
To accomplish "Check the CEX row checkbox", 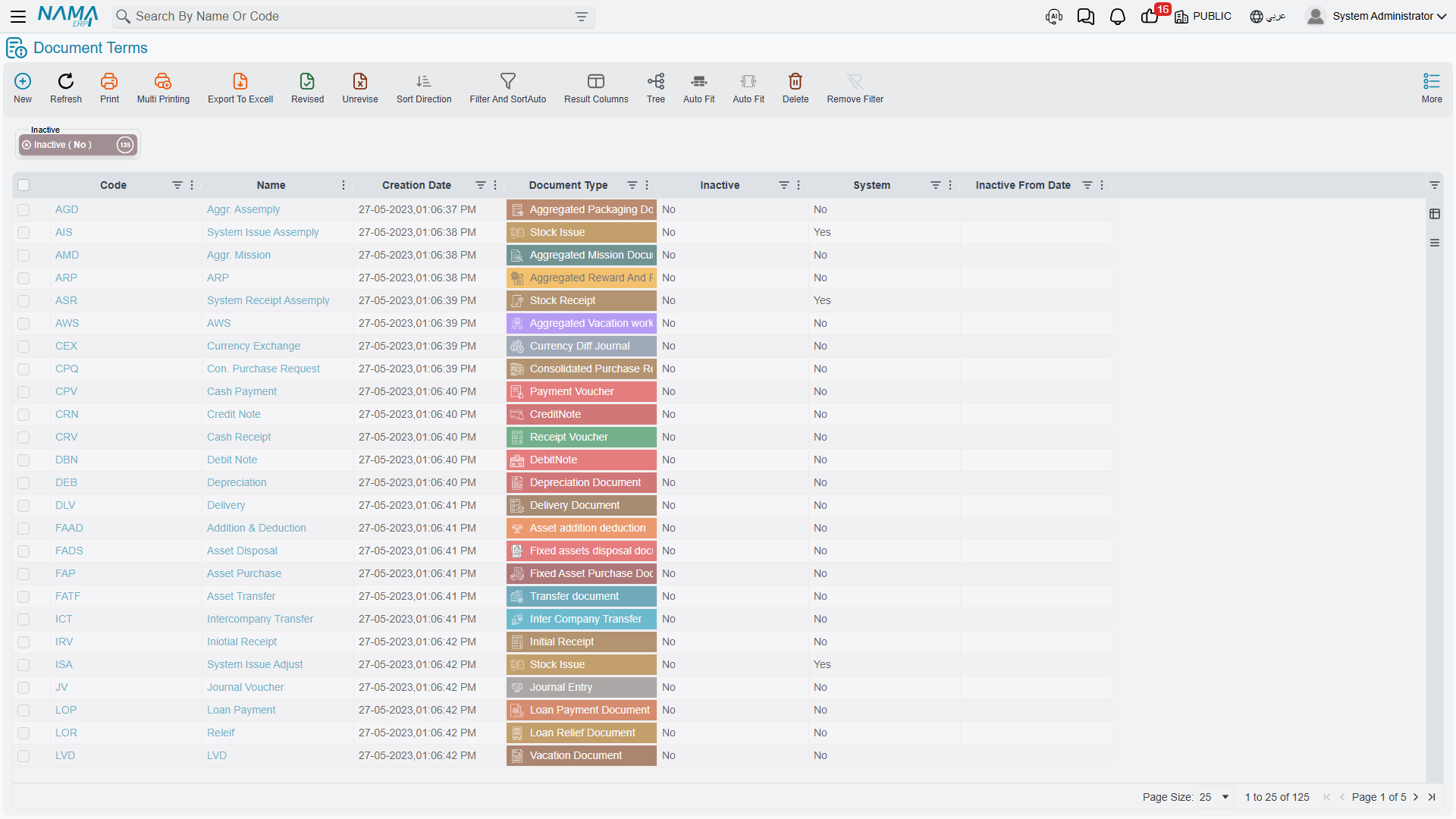I will (x=24, y=347).
